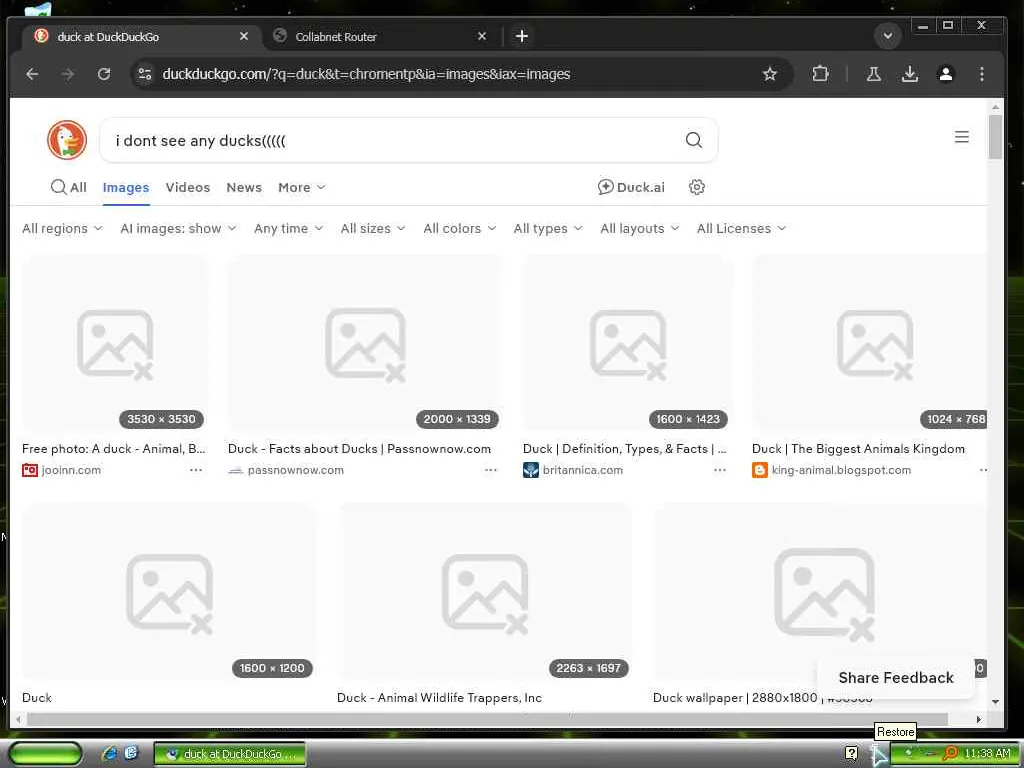Click the king-animal.blogspot.com Blogger favicon

[760, 470]
